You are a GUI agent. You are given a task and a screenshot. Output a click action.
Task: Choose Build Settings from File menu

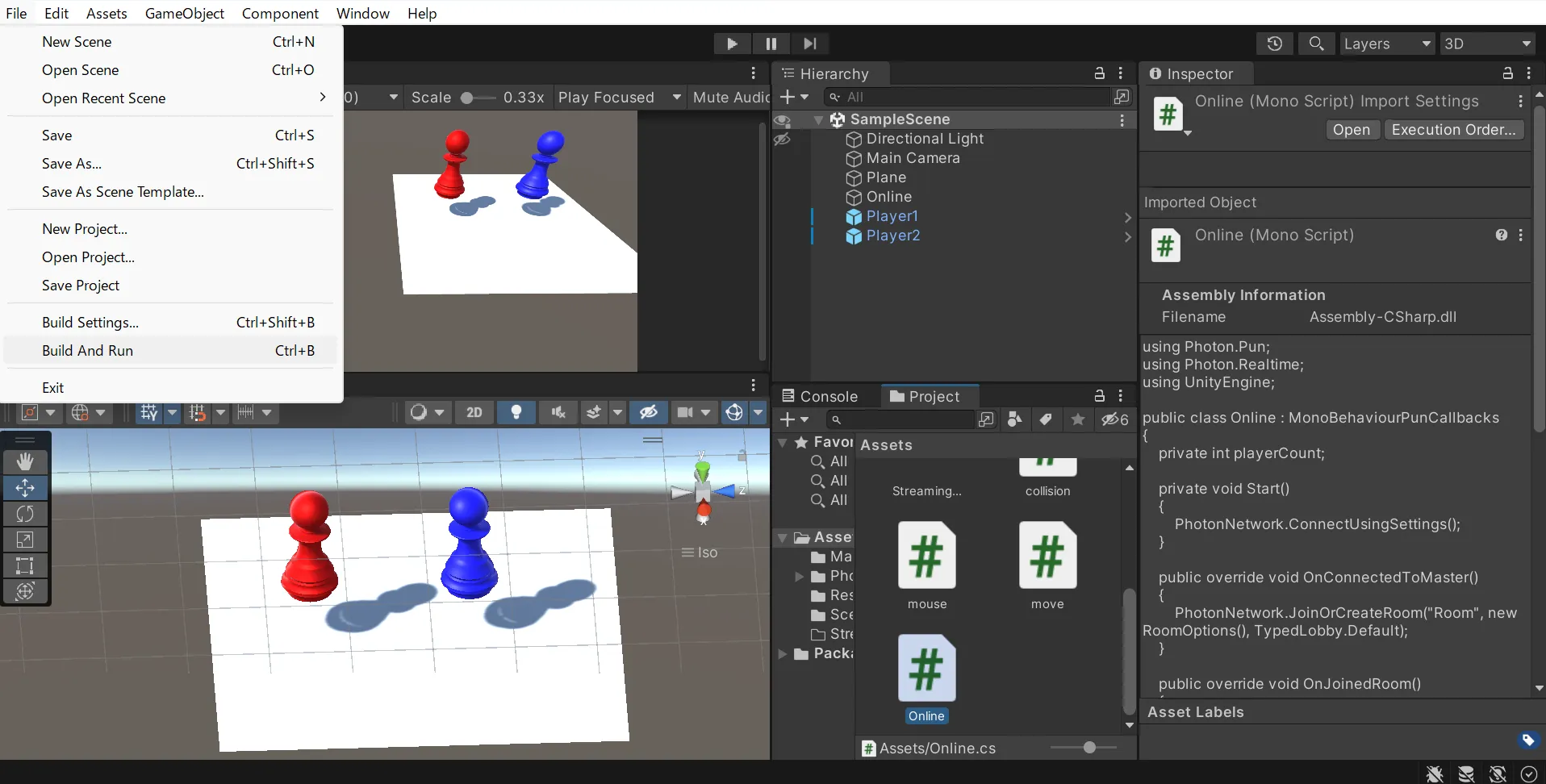[170, 322]
